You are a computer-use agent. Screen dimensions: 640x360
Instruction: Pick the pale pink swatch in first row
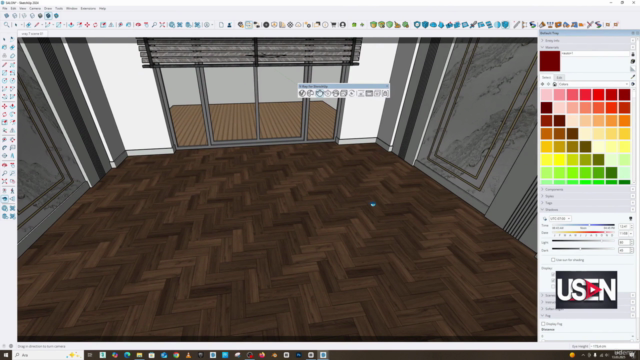point(547,95)
